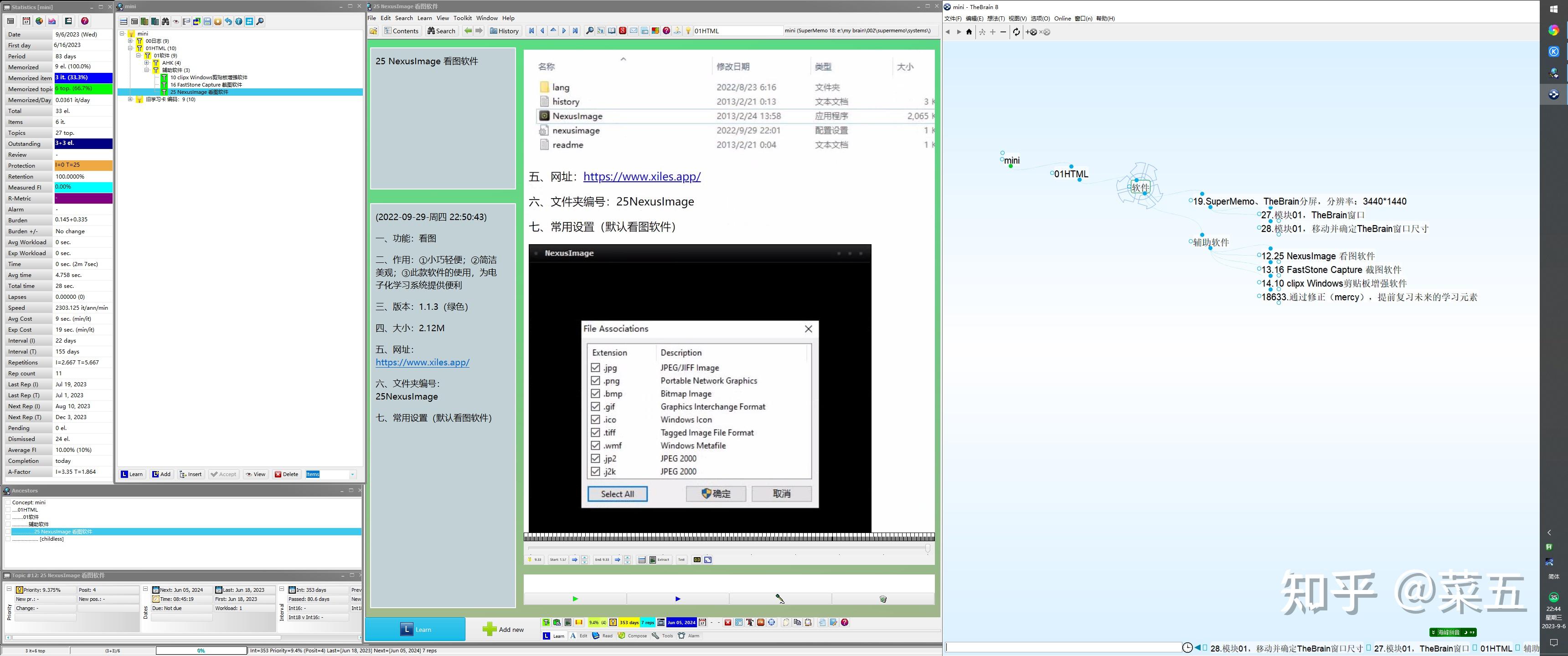
Task: Click the green play button
Action: coord(575,599)
